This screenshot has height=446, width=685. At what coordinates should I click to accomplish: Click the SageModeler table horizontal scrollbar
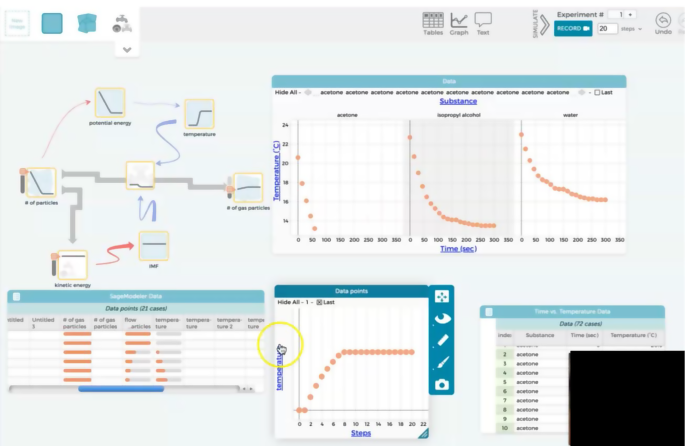[x=121, y=389]
